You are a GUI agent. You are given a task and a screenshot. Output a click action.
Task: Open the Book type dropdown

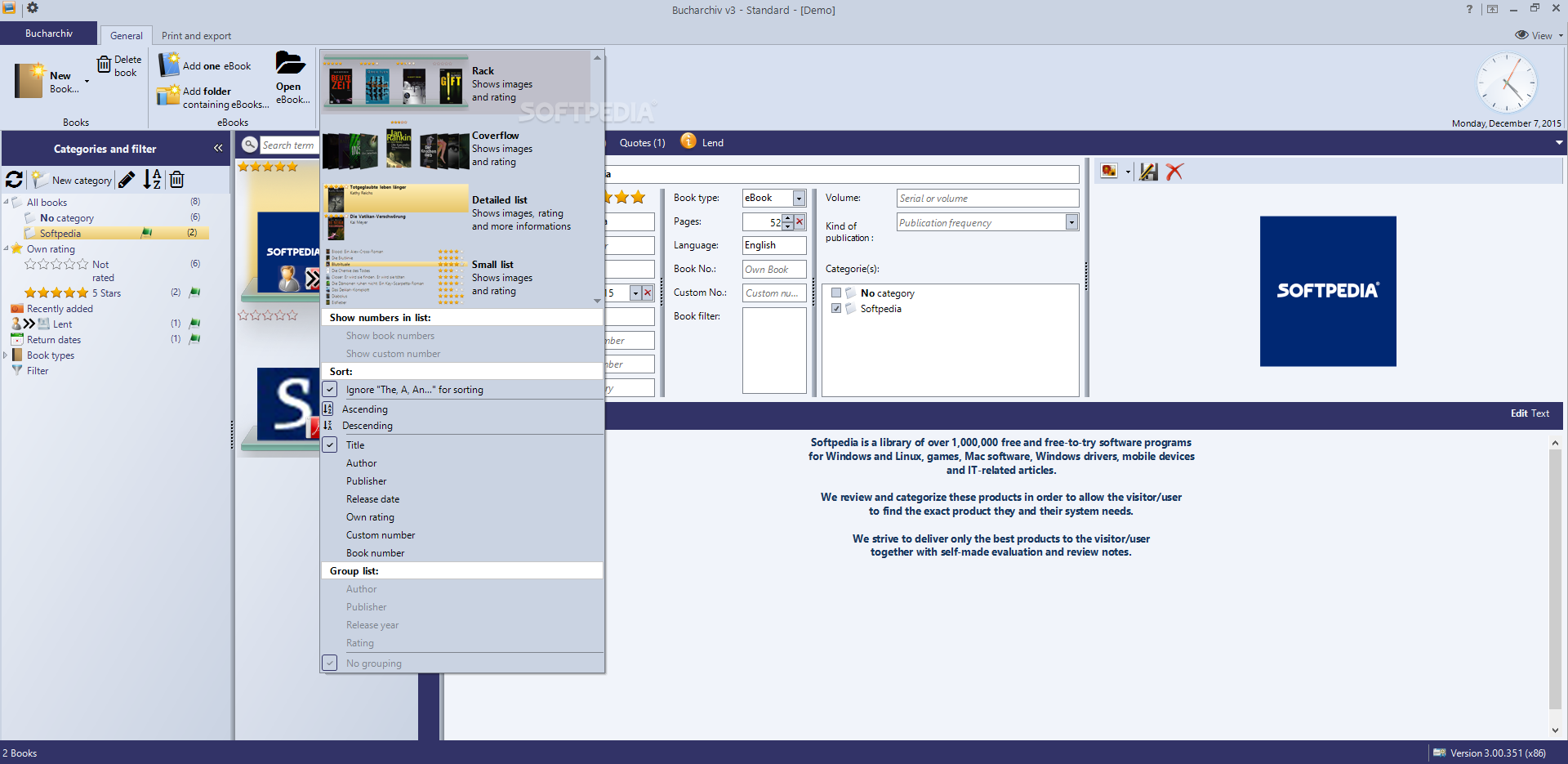click(799, 198)
